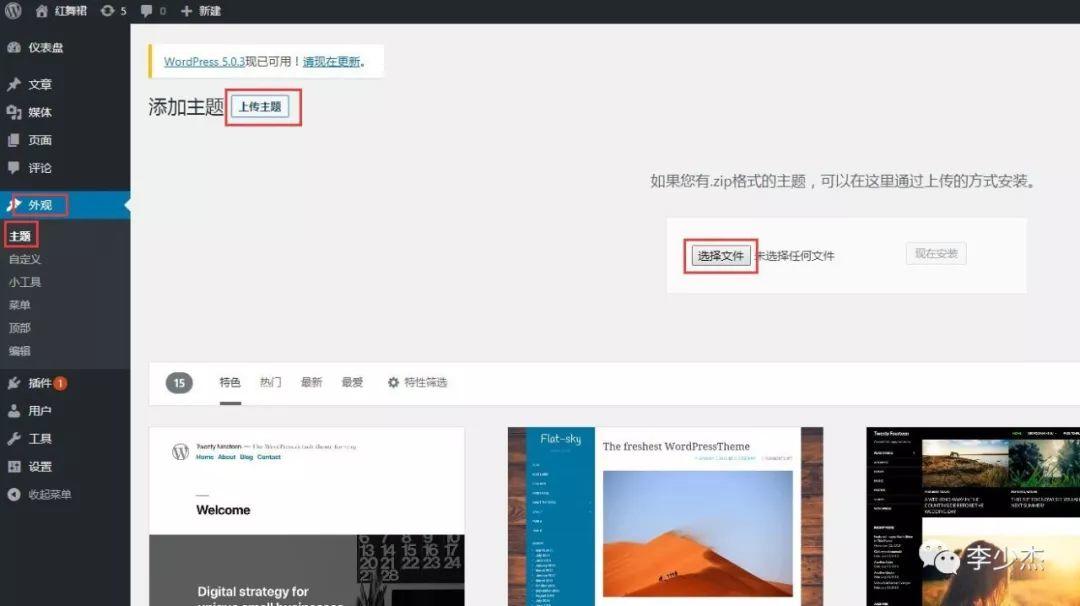This screenshot has width=1080, height=606.
Task: Open the updates icon showing 5
Action: [x=107, y=11]
